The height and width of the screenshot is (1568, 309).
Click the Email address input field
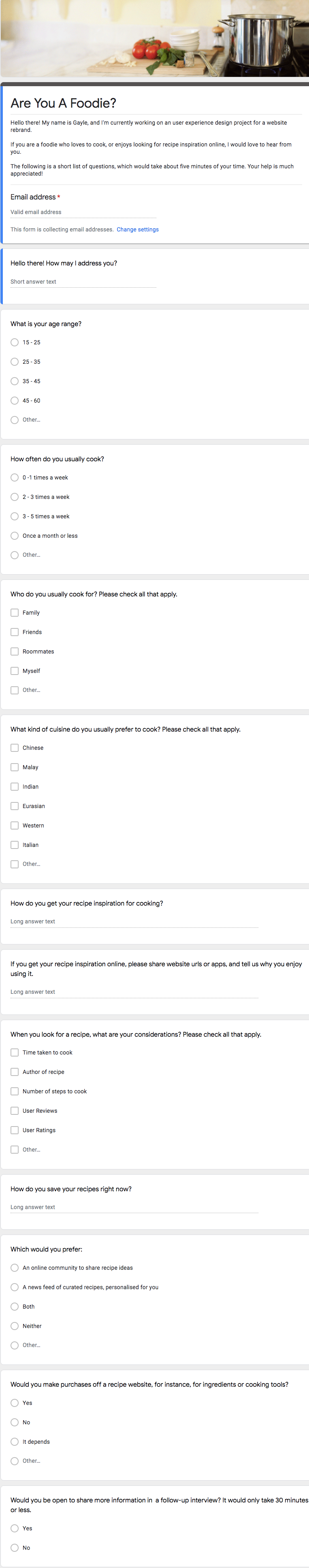(x=83, y=212)
